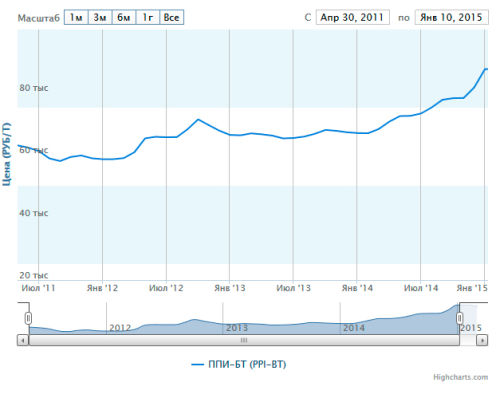The height and width of the screenshot is (406, 500).
Task: Toggle the ППИ-БТ (PPI-BT) legend series
Action: pyautogui.click(x=239, y=364)
